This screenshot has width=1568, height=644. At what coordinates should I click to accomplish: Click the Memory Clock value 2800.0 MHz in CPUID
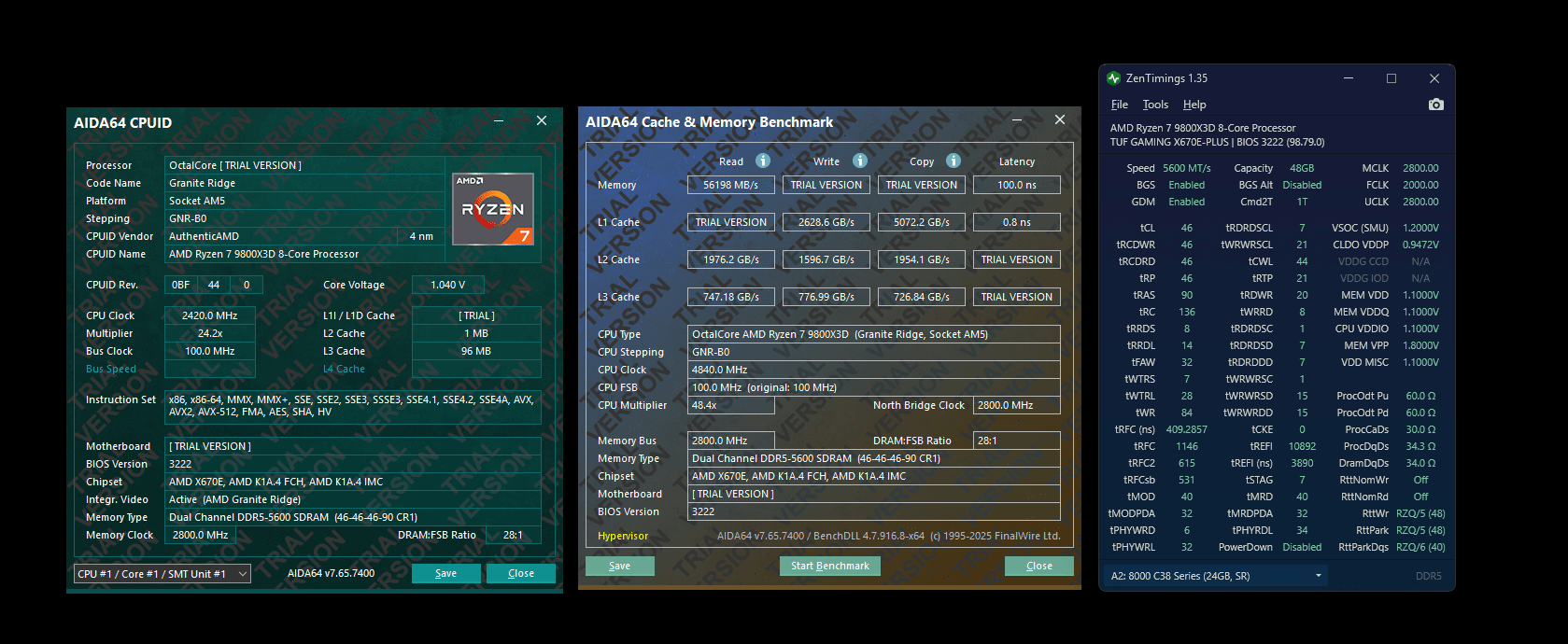pos(201,535)
